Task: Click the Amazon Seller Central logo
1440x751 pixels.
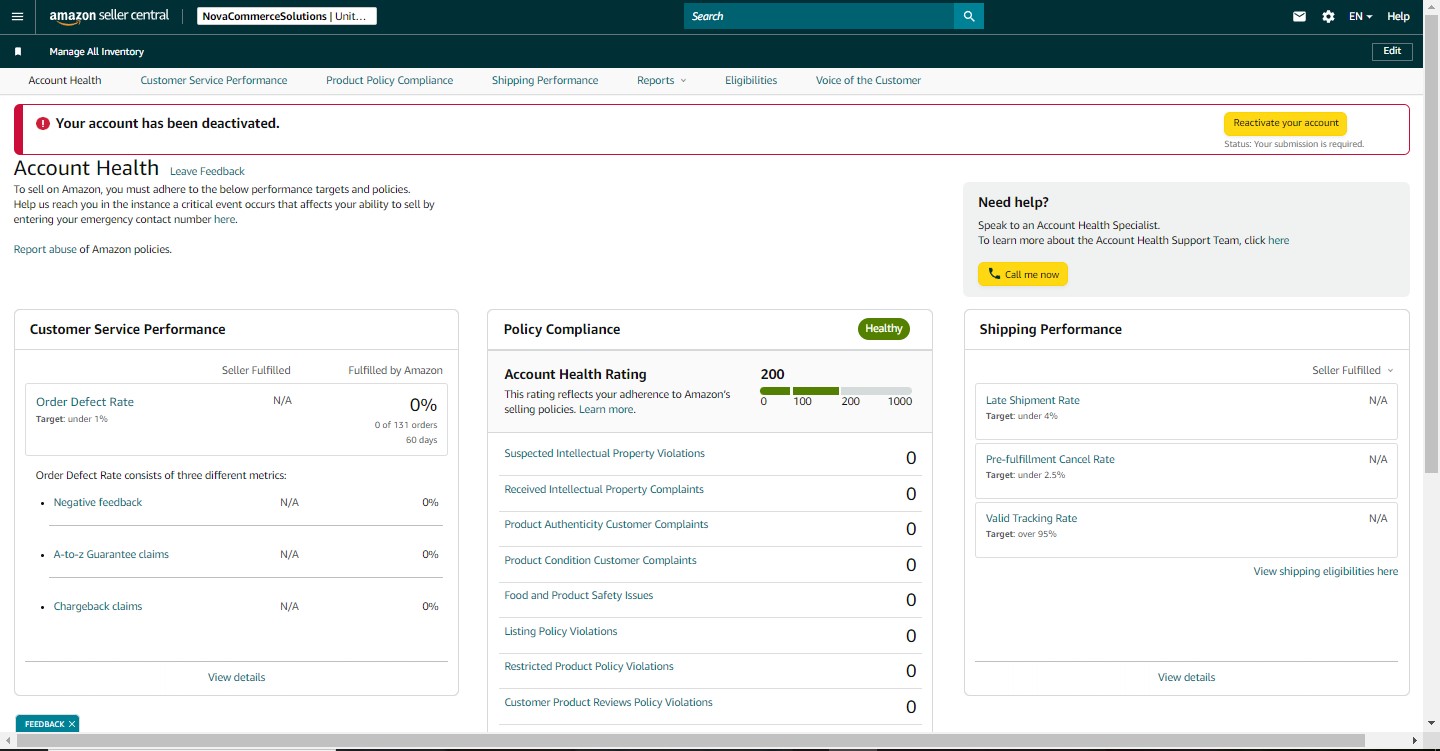Action: (109, 16)
